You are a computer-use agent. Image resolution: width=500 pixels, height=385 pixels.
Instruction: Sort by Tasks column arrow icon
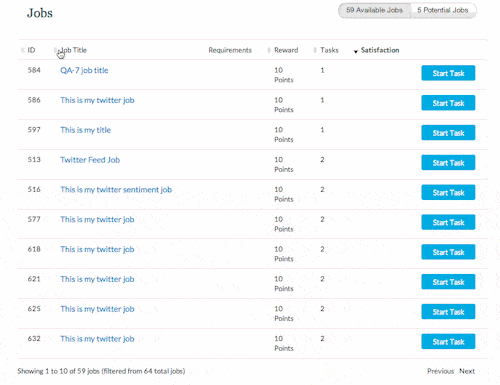click(x=315, y=50)
